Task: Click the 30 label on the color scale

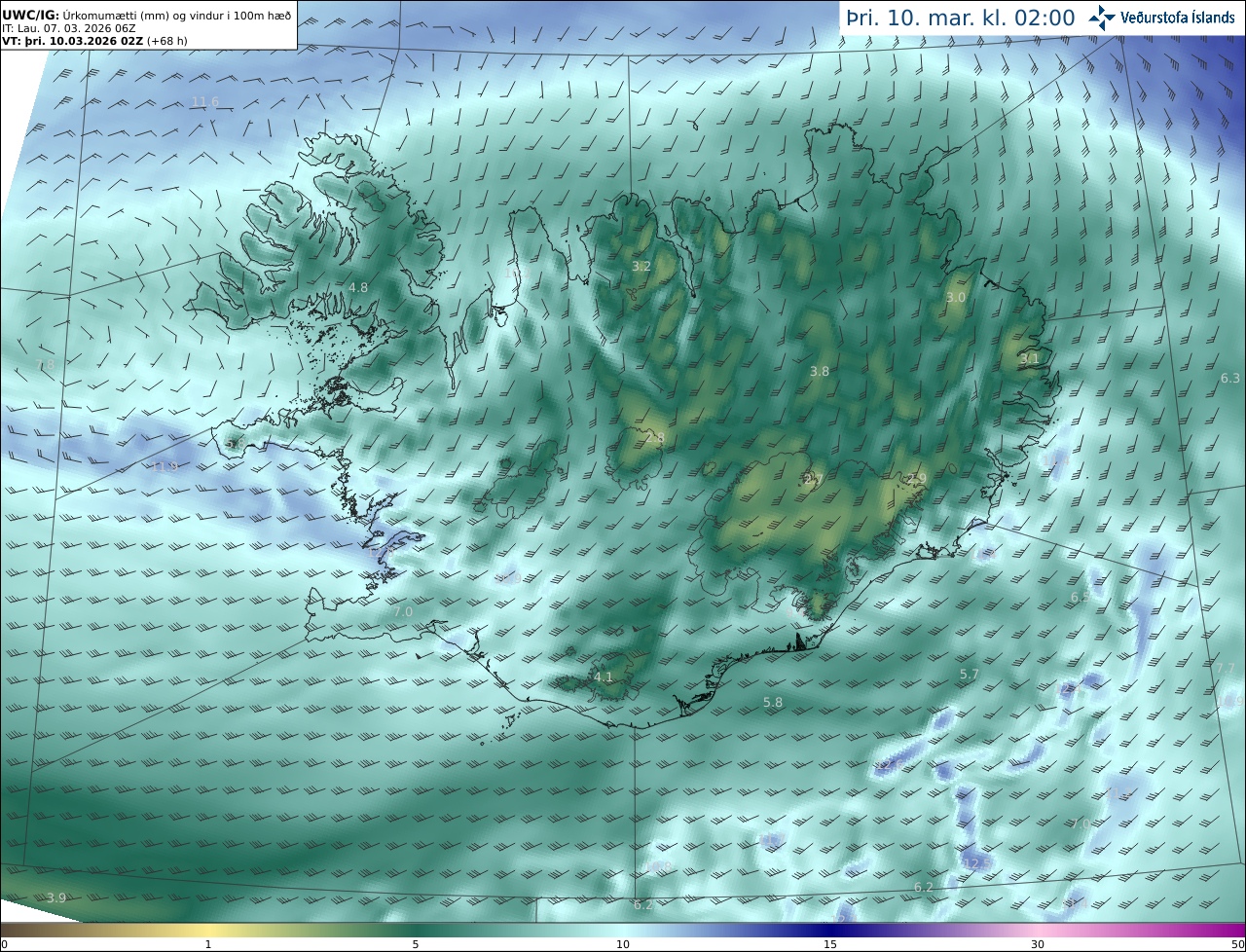Action: coord(1038,944)
